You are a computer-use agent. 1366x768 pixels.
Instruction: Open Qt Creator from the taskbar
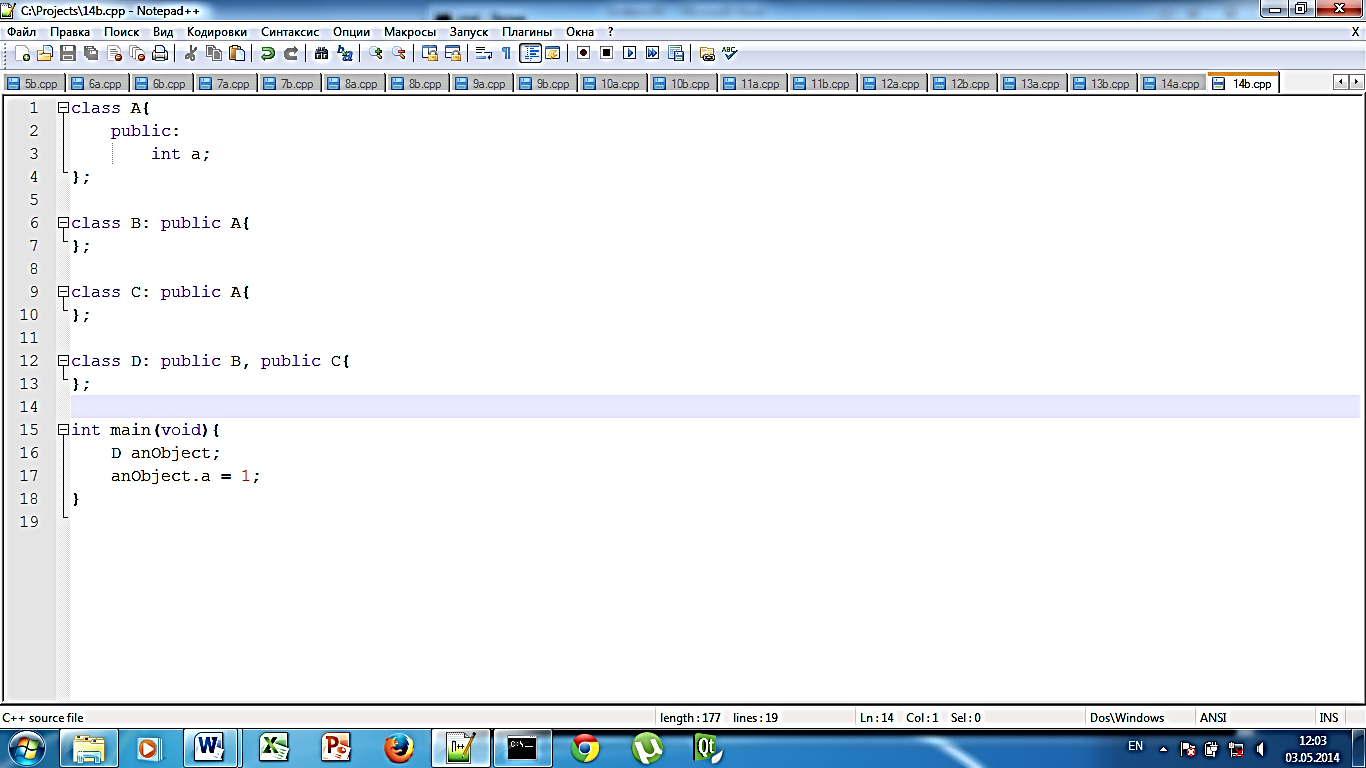[x=709, y=748]
